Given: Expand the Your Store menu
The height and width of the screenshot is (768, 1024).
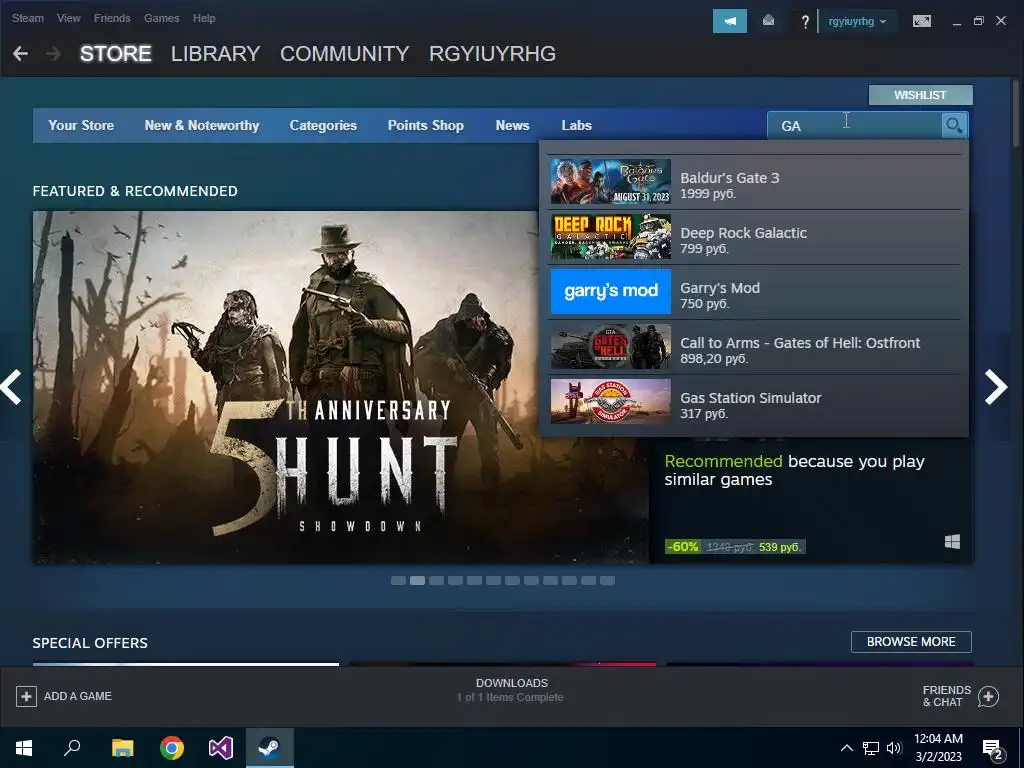Looking at the screenshot, I should click(81, 125).
